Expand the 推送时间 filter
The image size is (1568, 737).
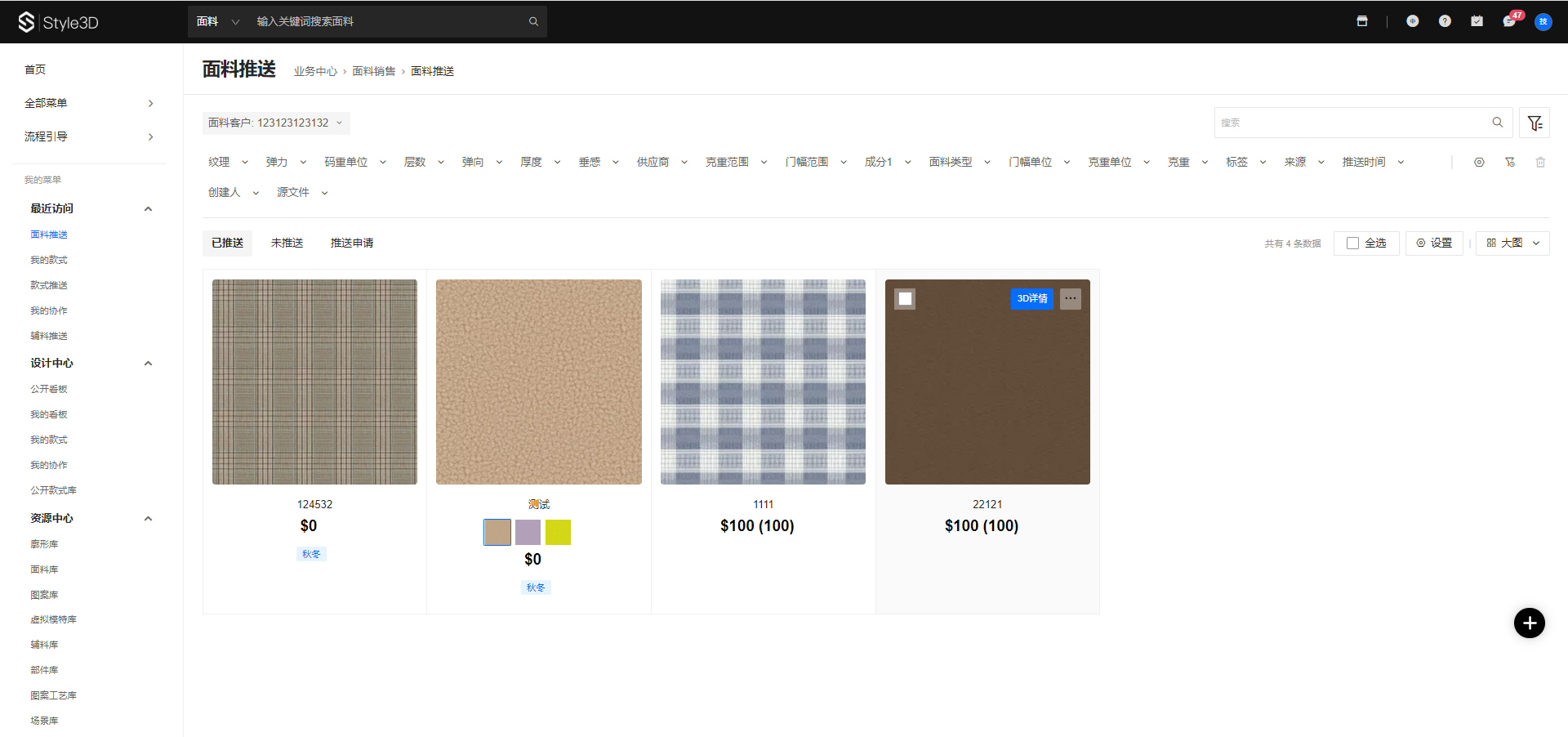pyautogui.click(x=1373, y=163)
